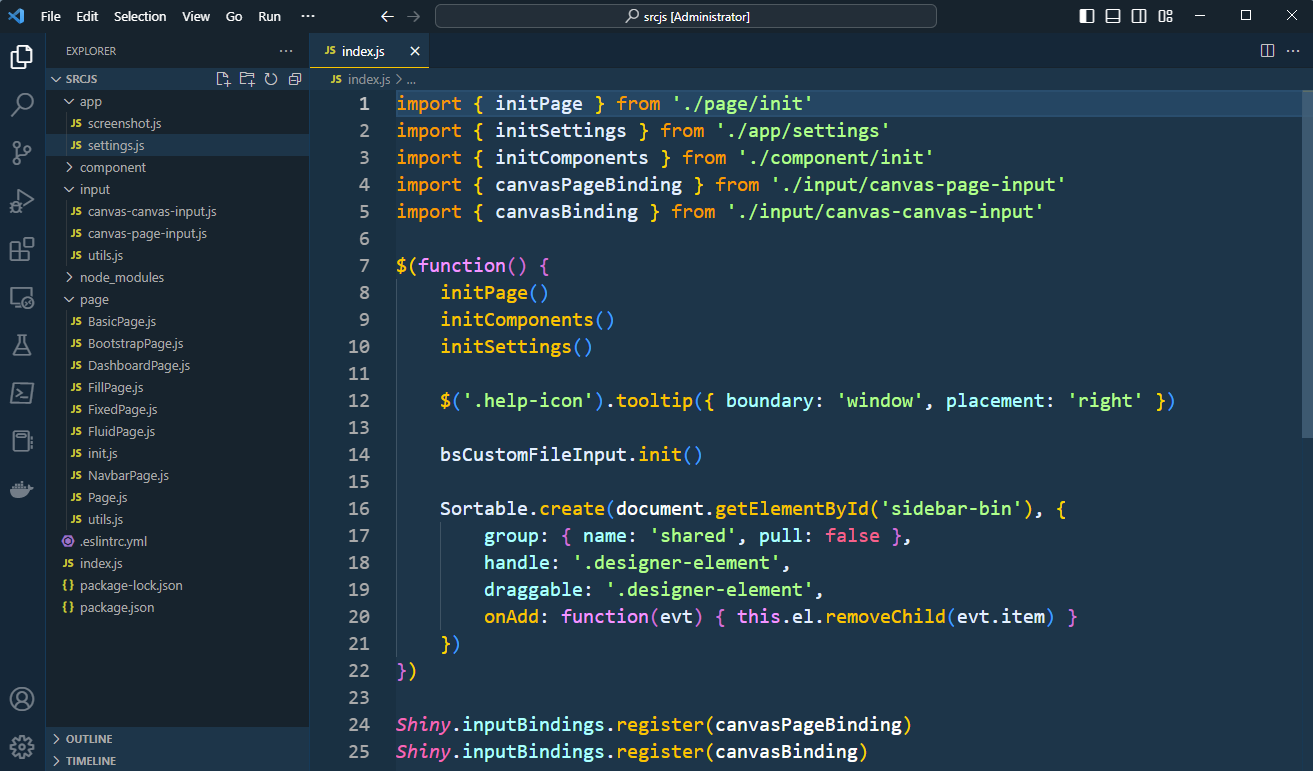Open the Manage gear settings icon
This screenshot has height=771, width=1313.
(22, 746)
